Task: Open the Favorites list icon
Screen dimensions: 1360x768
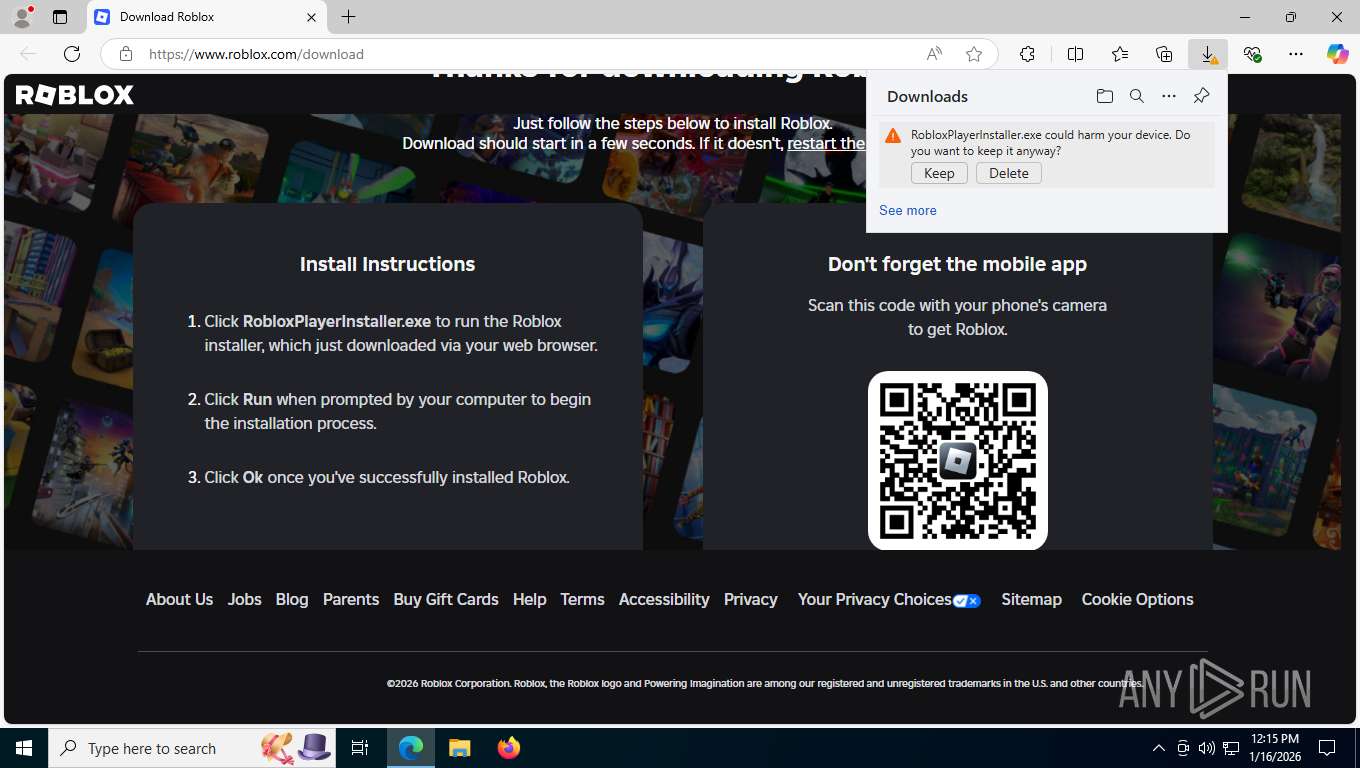Action: pos(1120,54)
